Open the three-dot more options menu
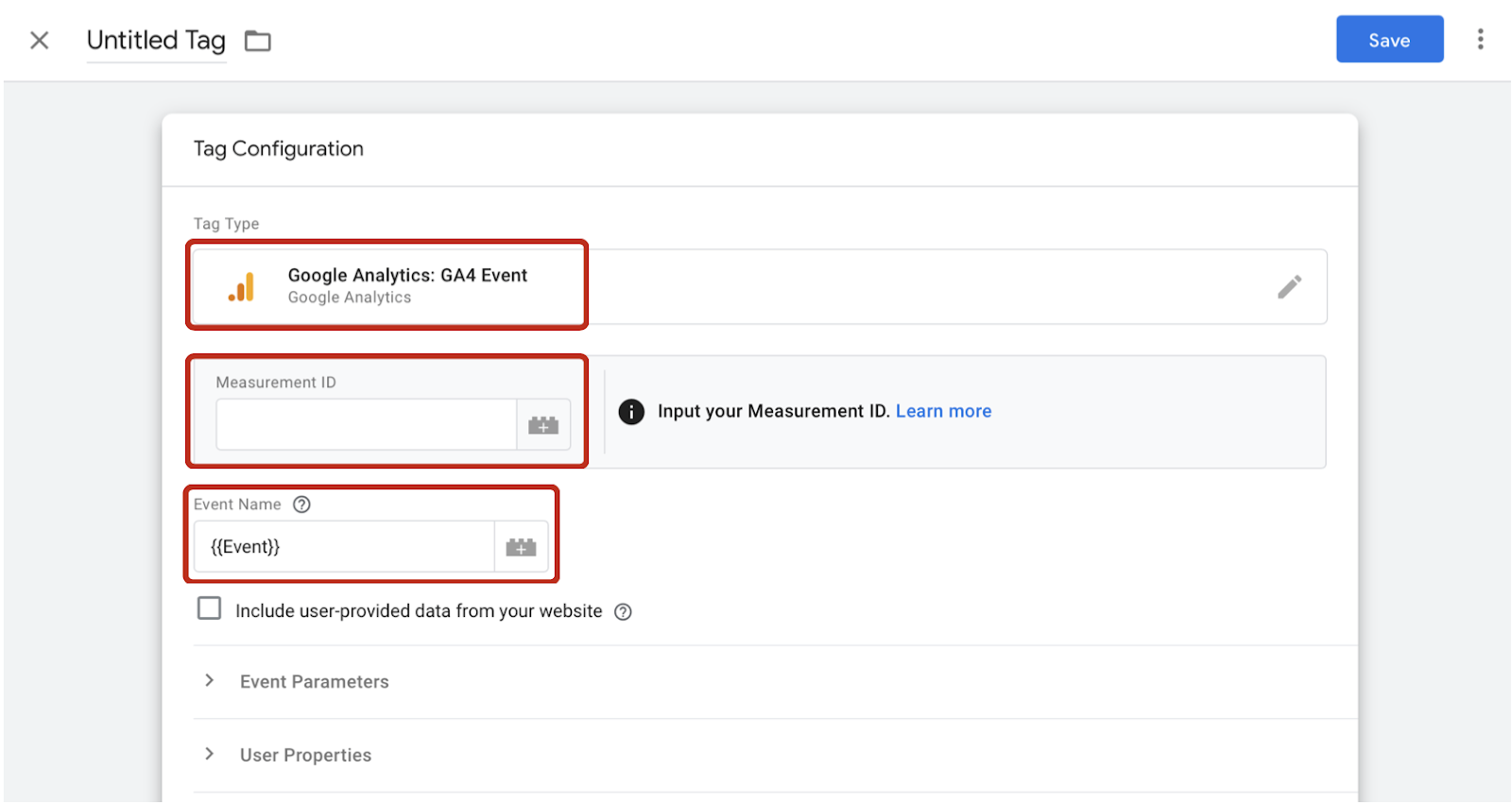This screenshot has height=804, width=1512. 1480,40
